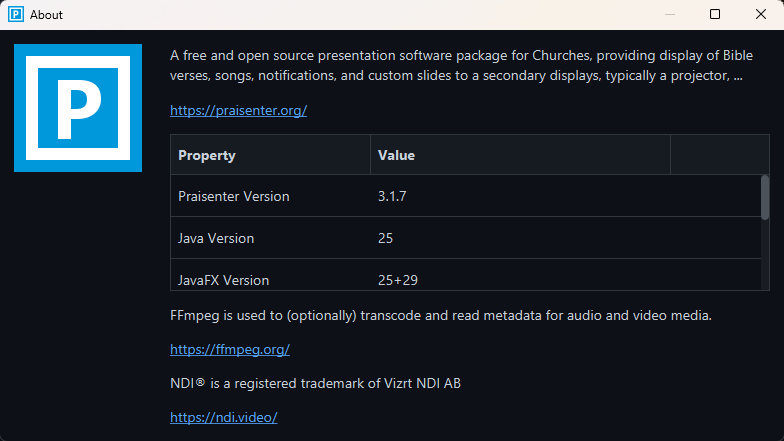Click the small Praisenter icon in title bar
784x441 pixels.
(x=16, y=14)
